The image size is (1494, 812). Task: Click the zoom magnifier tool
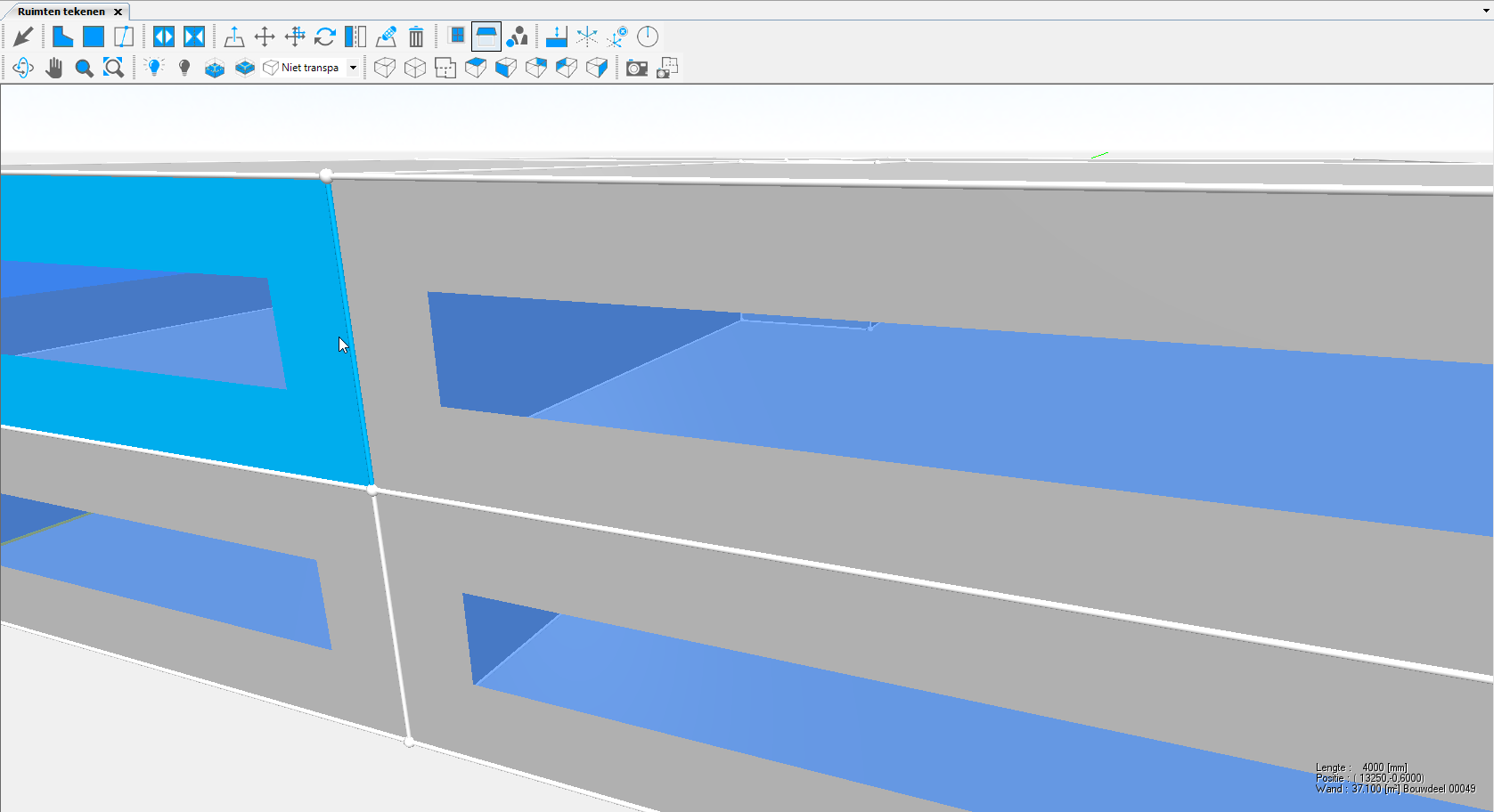[x=84, y=68]
